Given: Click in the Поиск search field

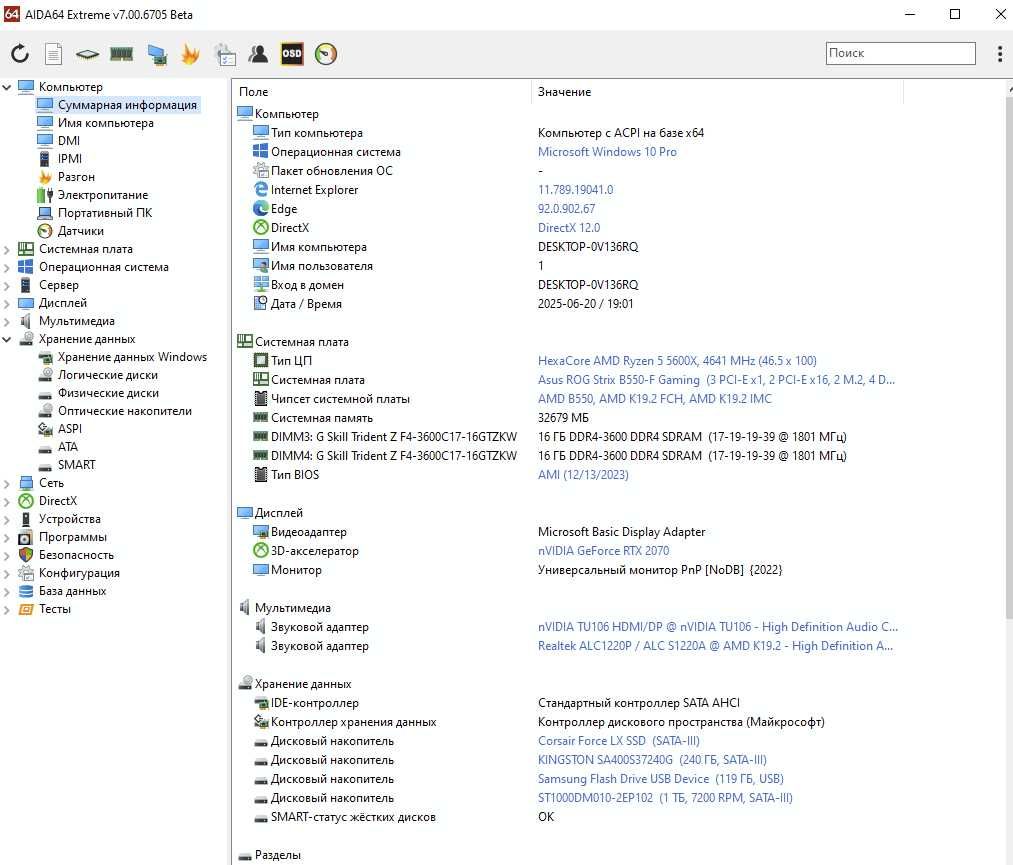Looking at the screenshot, I should (901, 53).
